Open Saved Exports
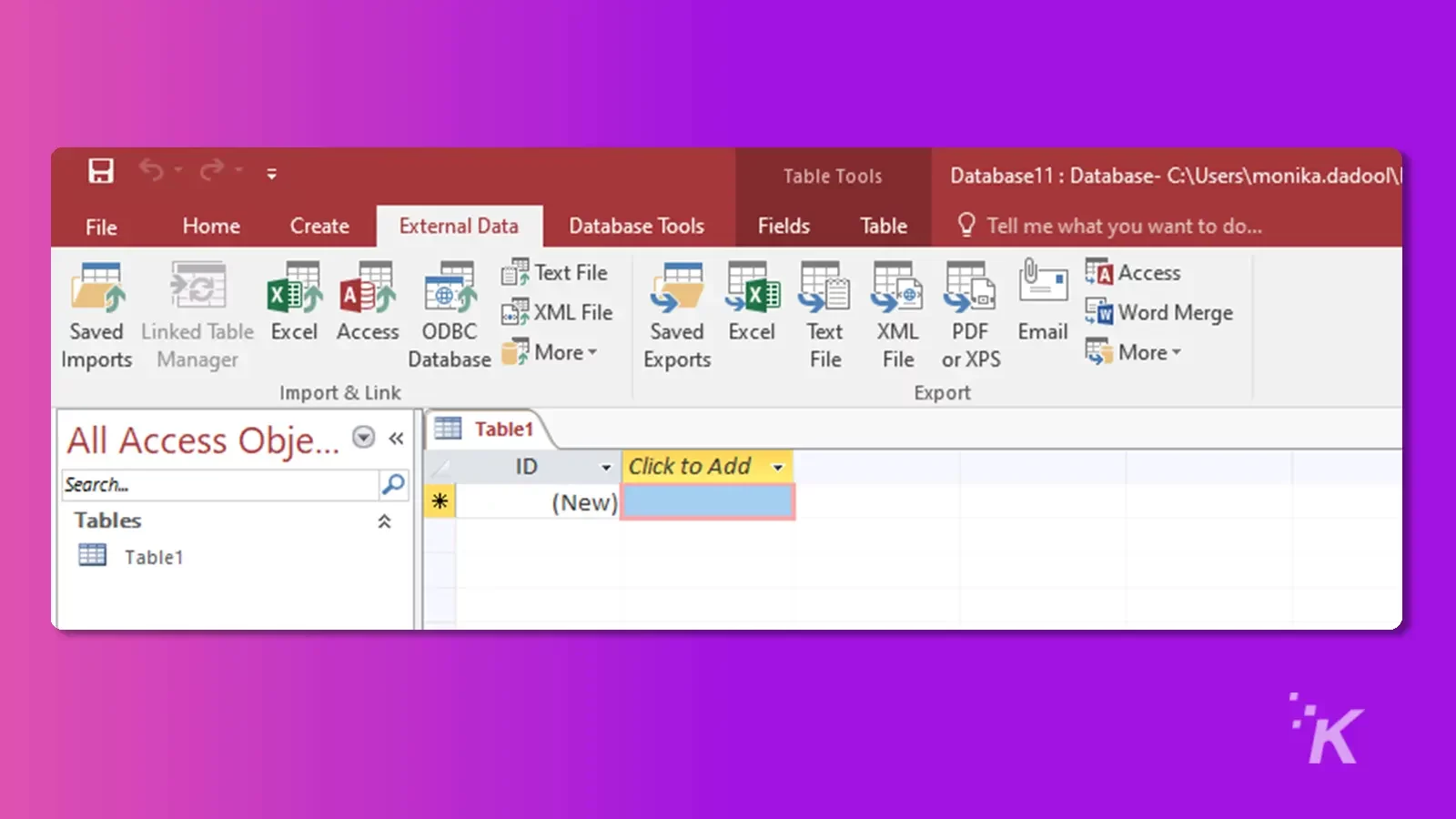 click(677, 315)
